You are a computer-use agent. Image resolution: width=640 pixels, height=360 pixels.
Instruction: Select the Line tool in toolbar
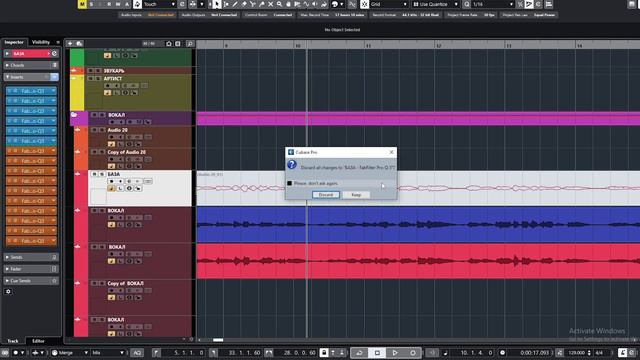[x=306, y=4]
